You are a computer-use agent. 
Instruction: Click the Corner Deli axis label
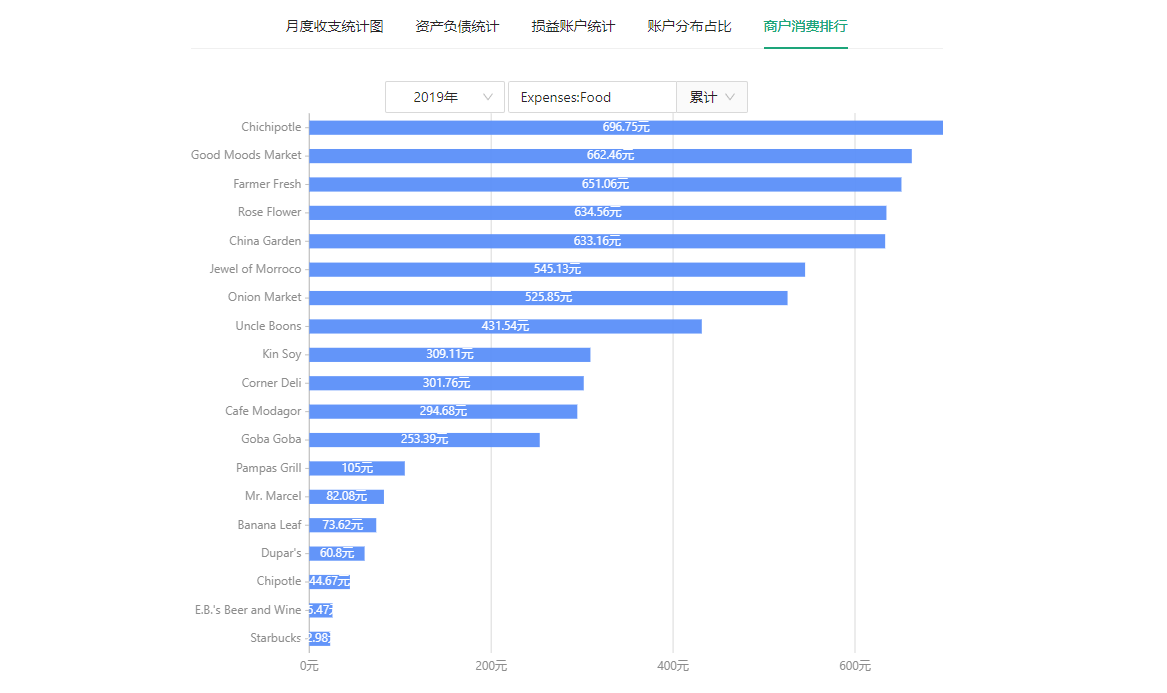(271, 383)
